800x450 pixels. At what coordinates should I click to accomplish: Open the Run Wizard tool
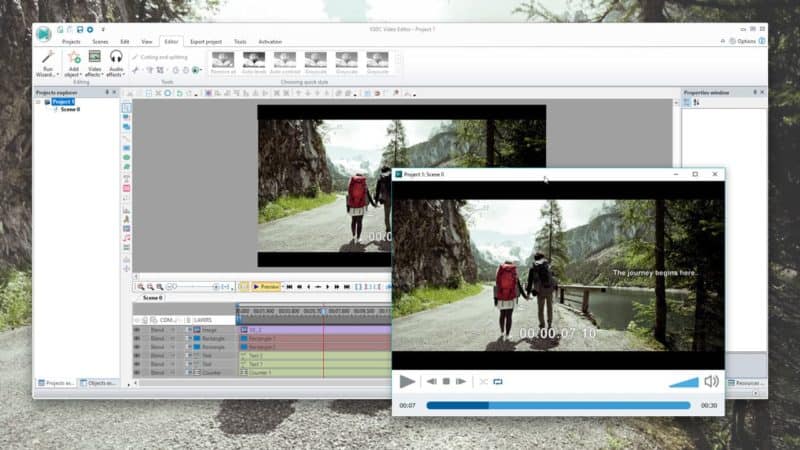coord(47,64)
